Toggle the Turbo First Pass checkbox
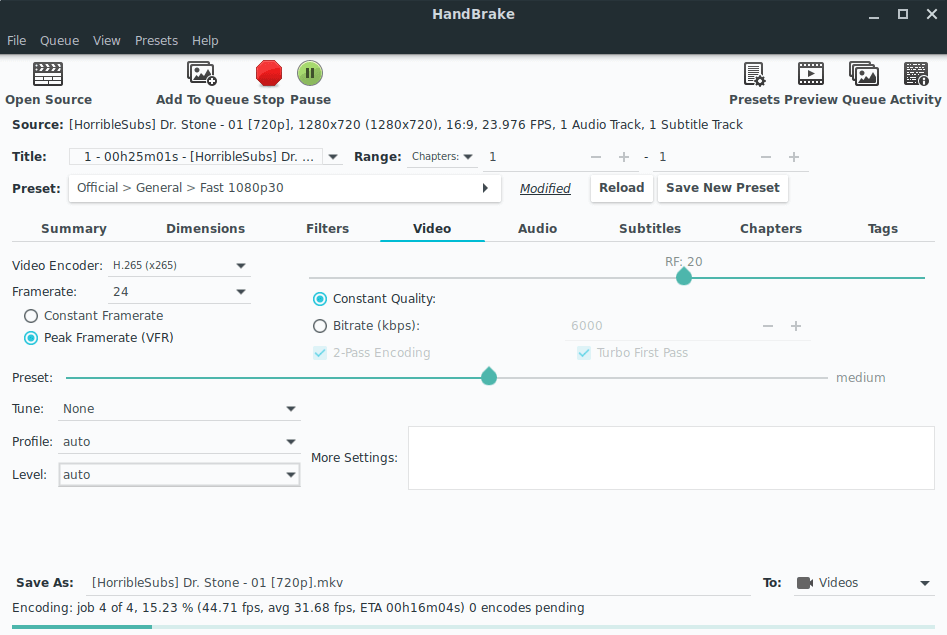This screenshot has height=635, width=947. pos(583,353)
